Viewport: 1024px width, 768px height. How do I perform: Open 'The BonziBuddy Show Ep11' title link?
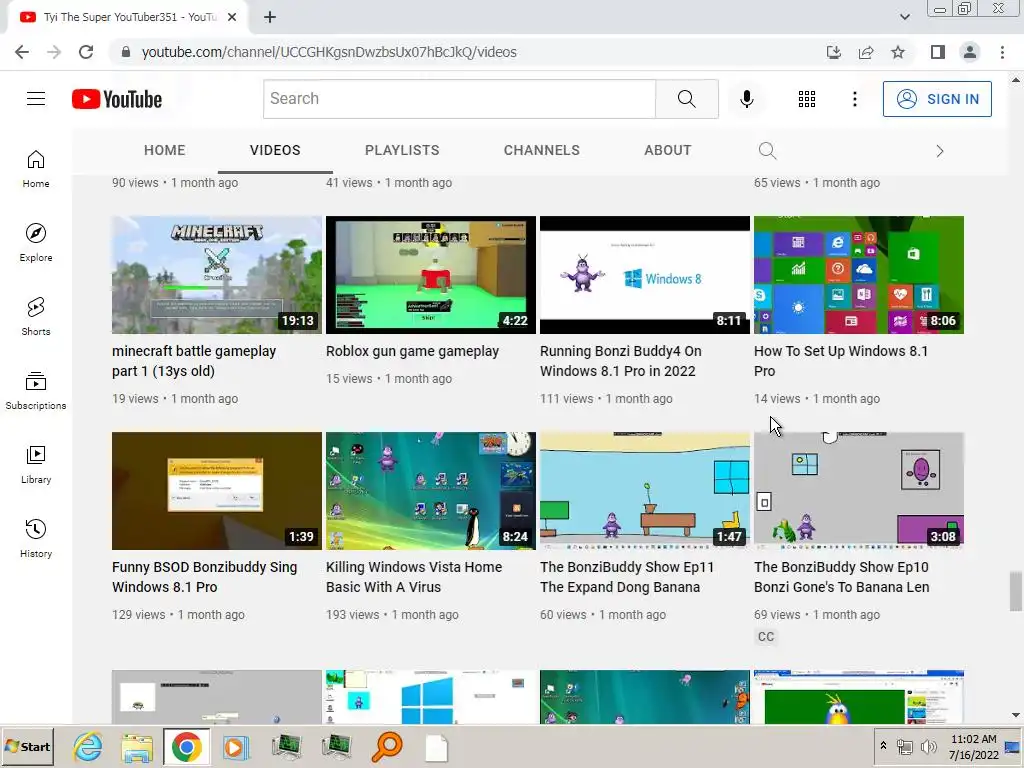[x=627, y=577]
